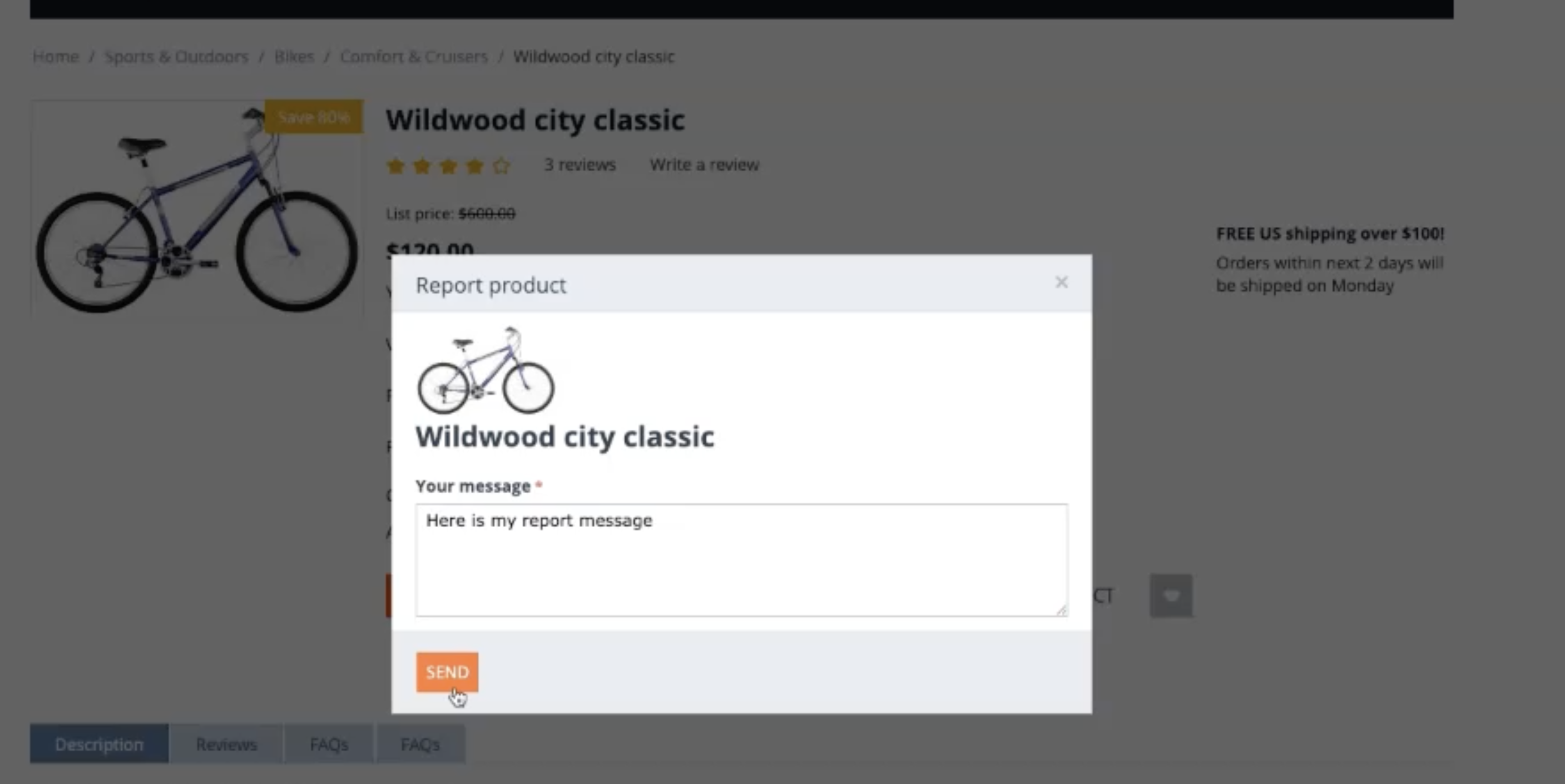
Task: Switch to the Reviews tab
Action: pos(226,744)
